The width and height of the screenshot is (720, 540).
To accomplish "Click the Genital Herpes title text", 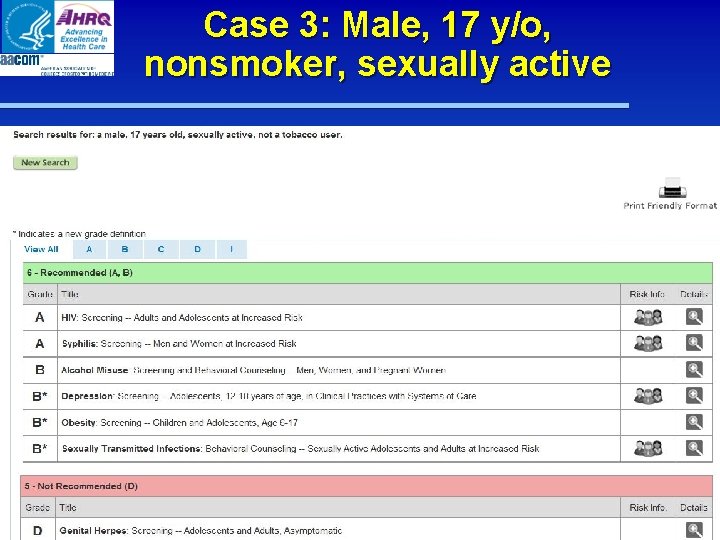I will pos(201,530).
